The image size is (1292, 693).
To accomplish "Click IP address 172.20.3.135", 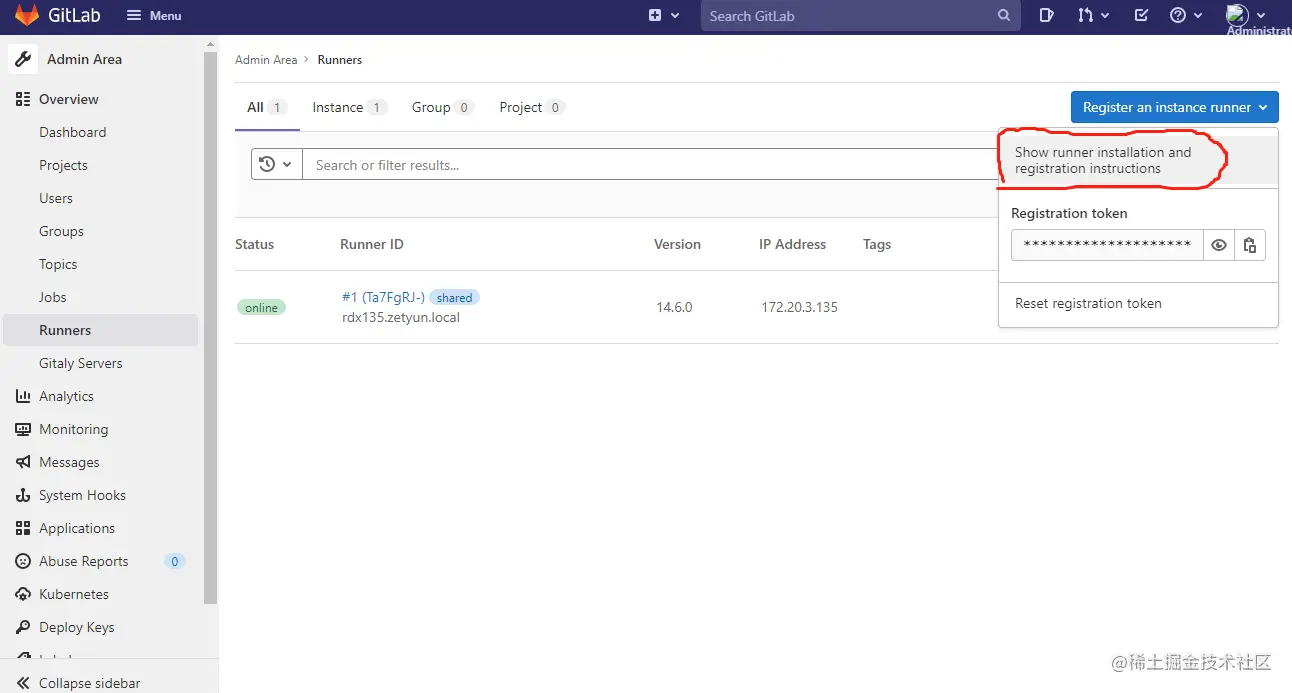I will [799, 307].
